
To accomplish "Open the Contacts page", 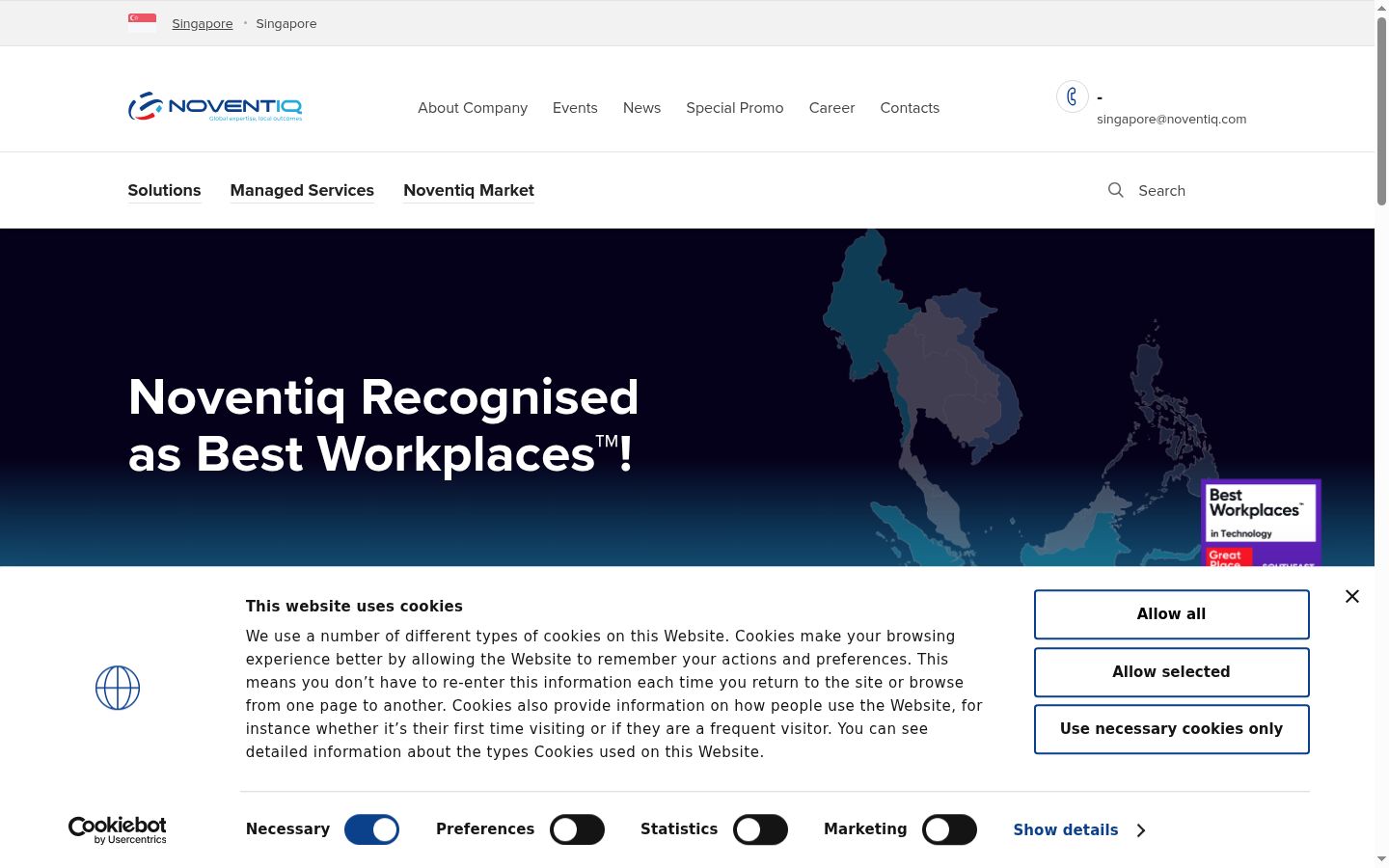I will (910, 108).
